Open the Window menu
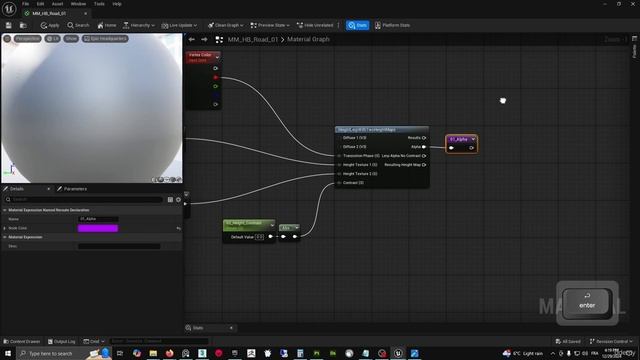Viewport: 640px width, 360px height. (x=78, y=4)
